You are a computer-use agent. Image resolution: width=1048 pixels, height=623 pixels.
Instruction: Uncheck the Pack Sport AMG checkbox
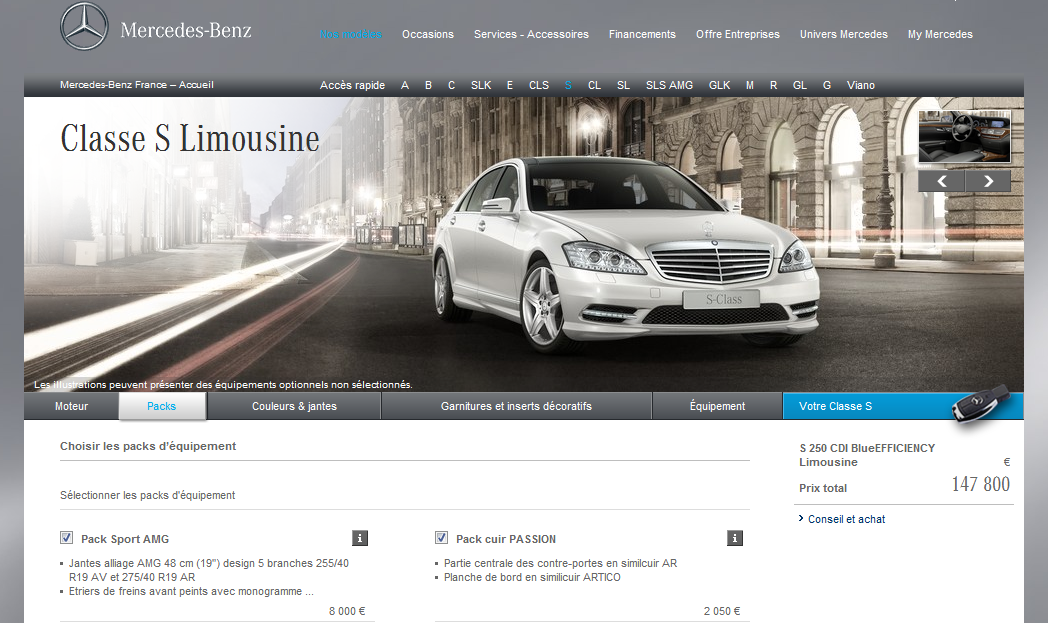pos(67,537)
